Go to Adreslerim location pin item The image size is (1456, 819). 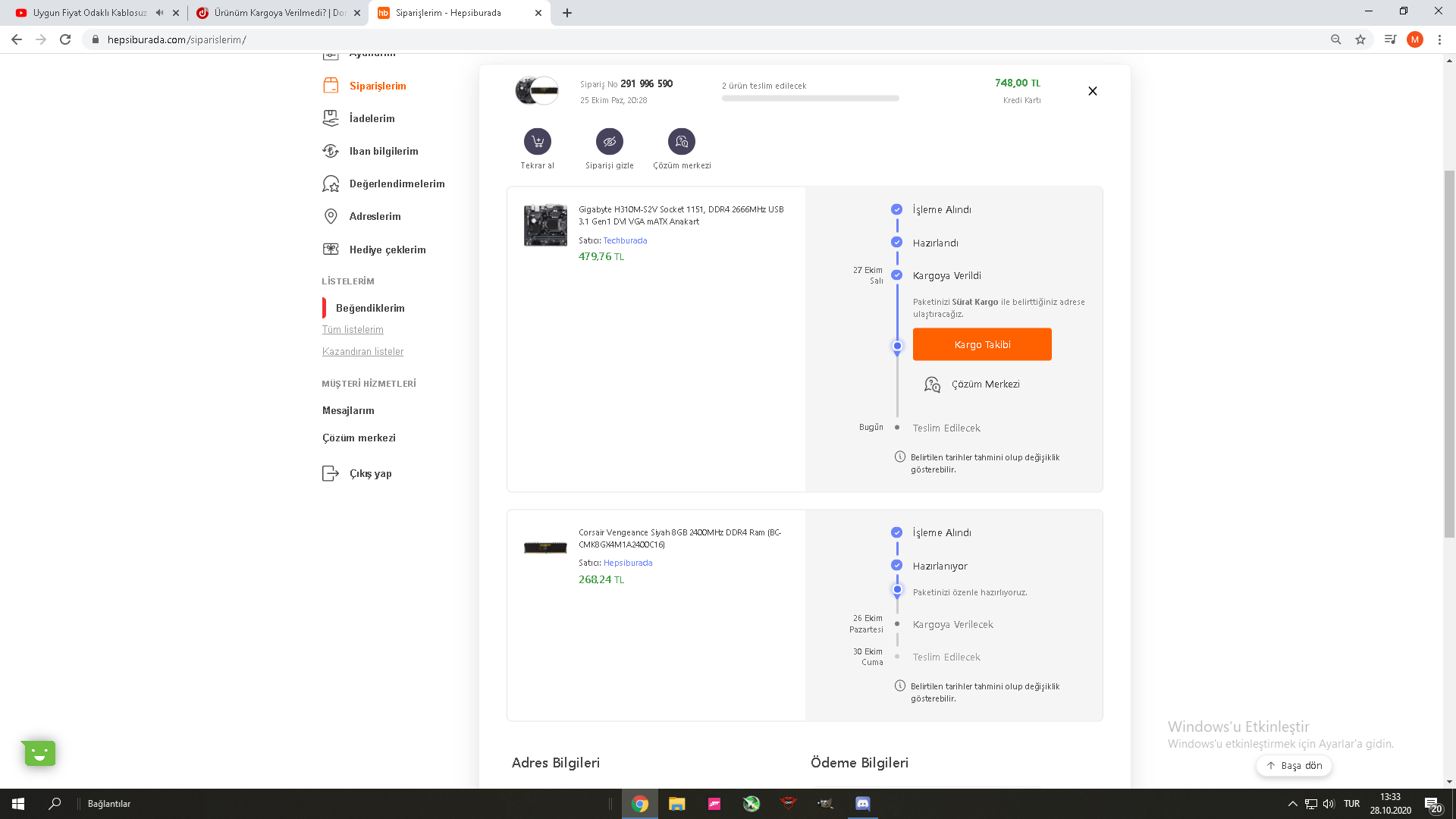[375, 216]
